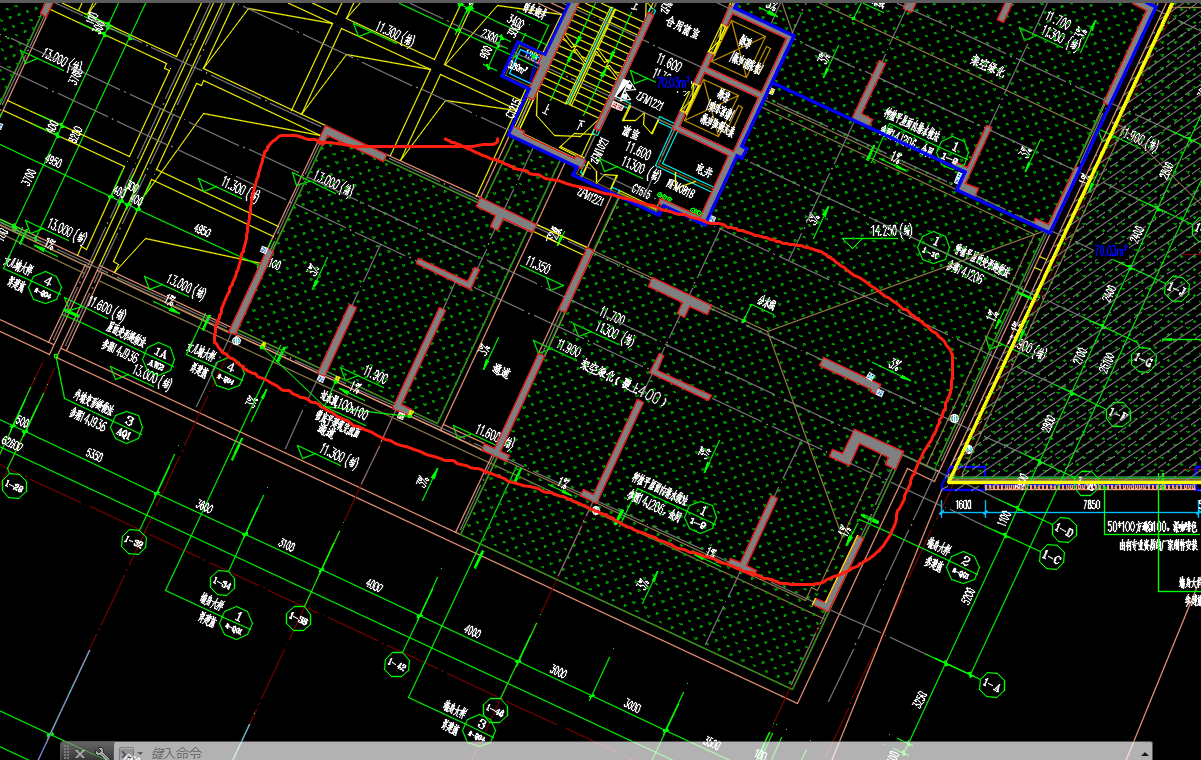Select the 50*100 steel tube note
This screenshot has height=760, width=1201.
click(1152, 525)
